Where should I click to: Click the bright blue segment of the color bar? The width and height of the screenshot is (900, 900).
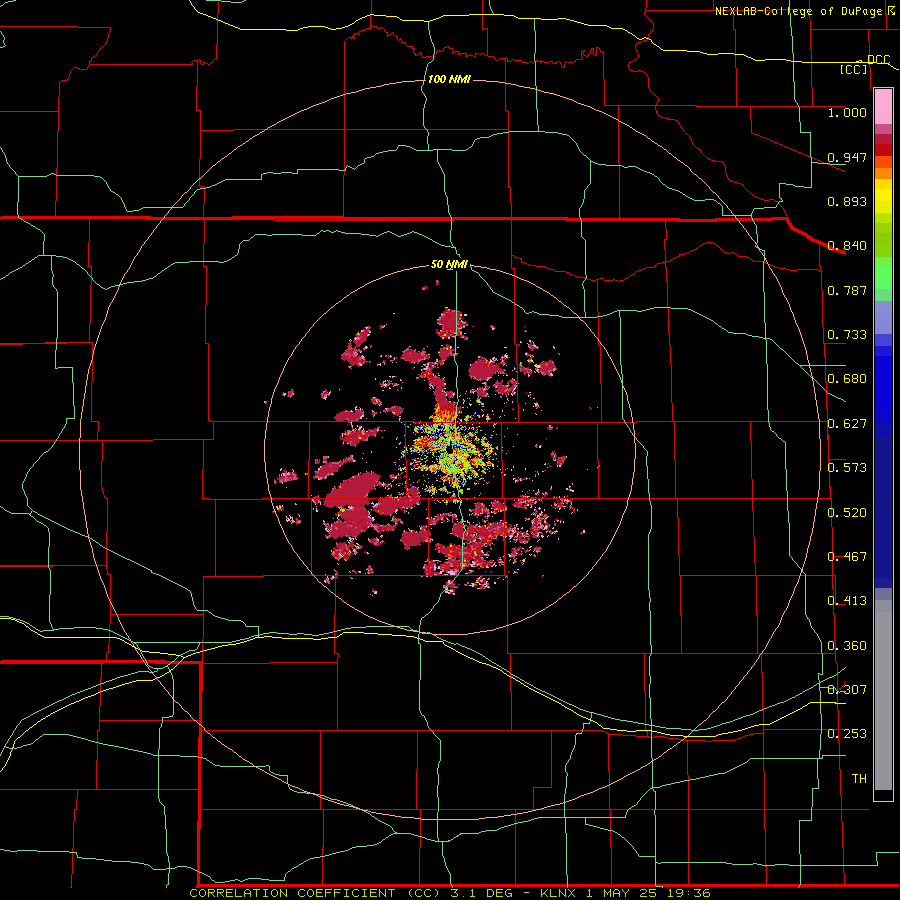click(x=883, y=390)
